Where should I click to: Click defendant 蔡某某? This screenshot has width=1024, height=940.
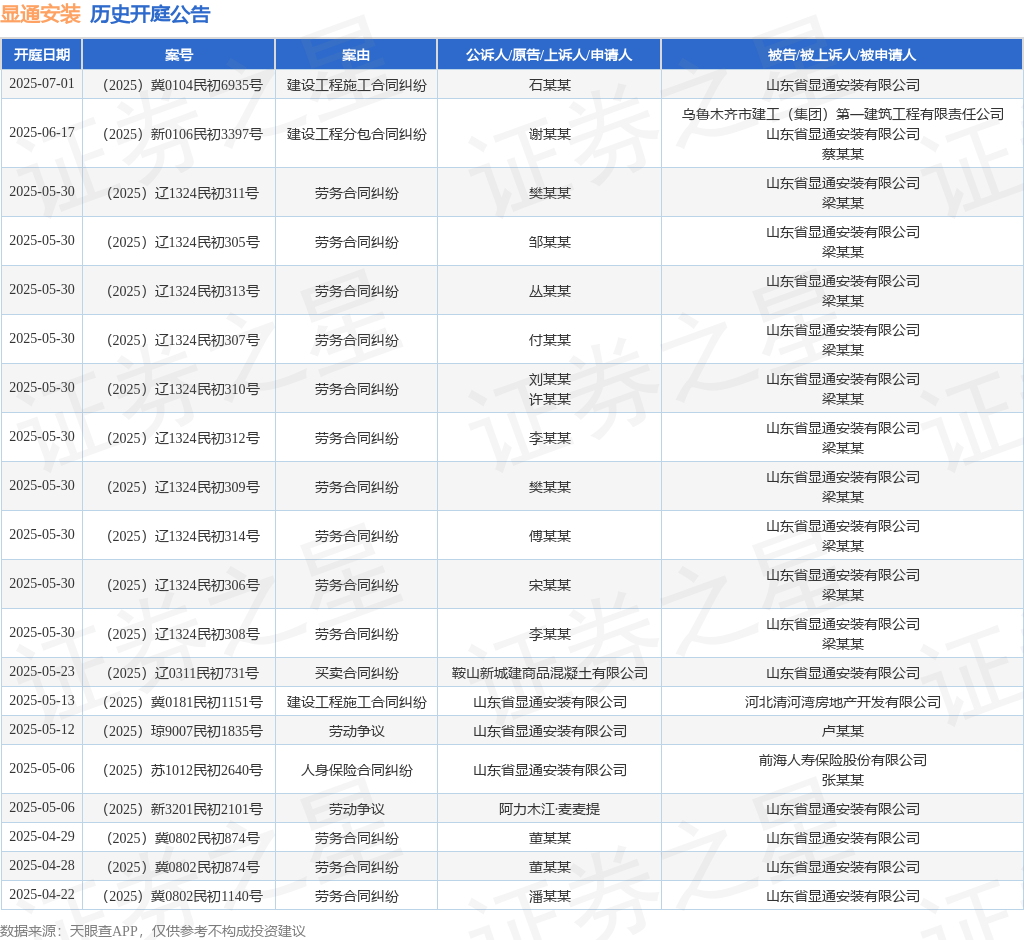[x=842, y=154]
